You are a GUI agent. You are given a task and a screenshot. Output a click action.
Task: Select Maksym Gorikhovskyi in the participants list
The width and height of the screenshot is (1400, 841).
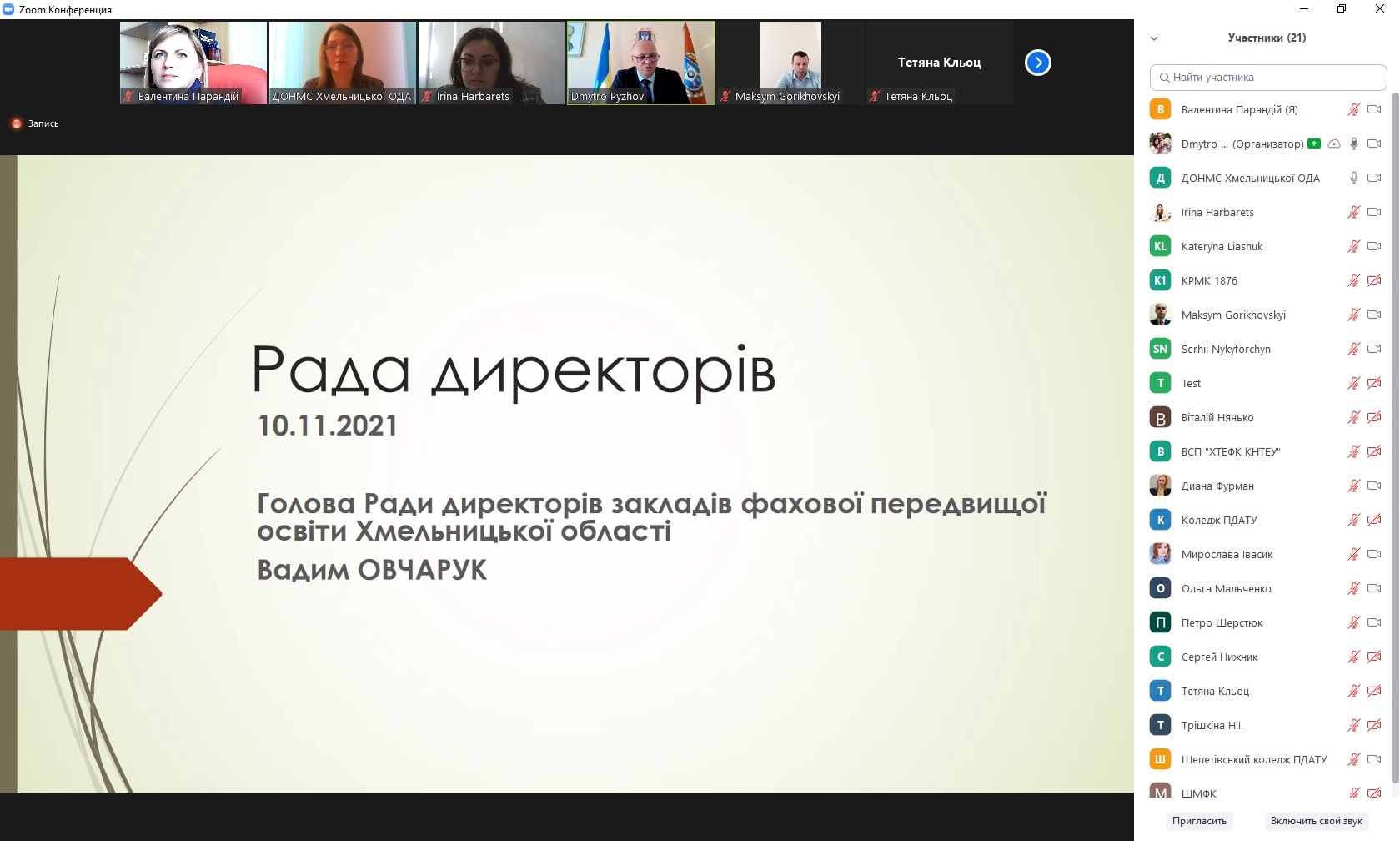(x=1233, y=315)
